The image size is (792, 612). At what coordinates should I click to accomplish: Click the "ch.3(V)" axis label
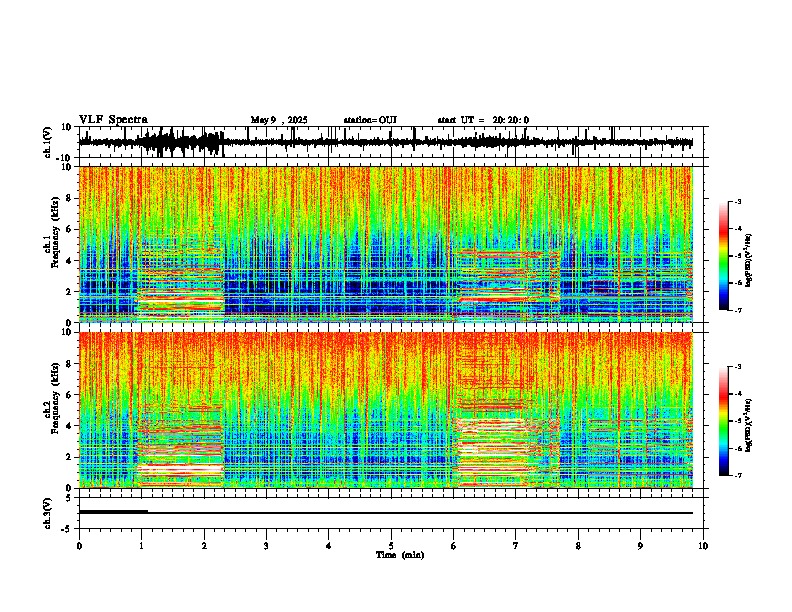click(48, 513)
